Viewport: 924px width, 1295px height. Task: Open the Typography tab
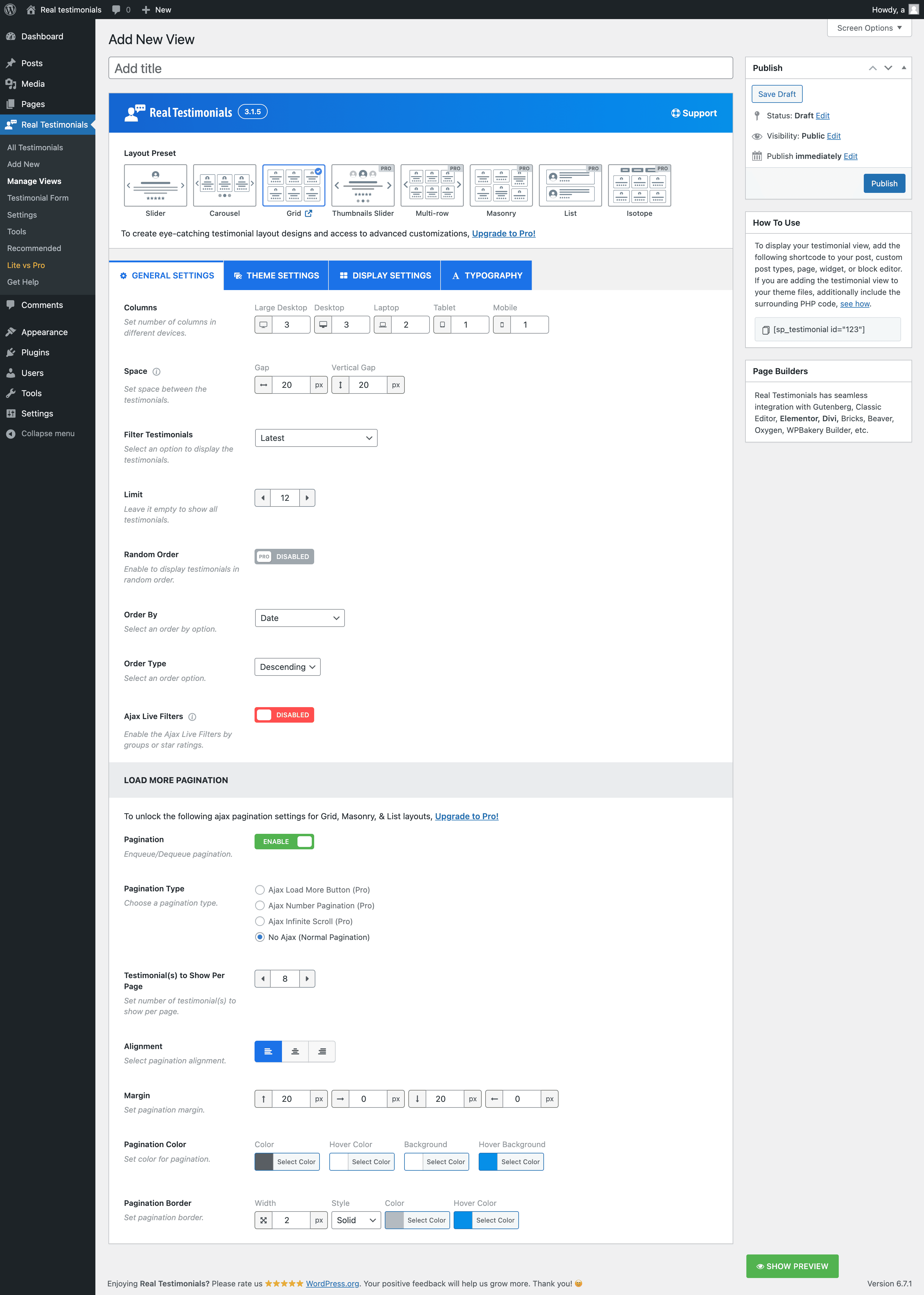[x=486, y=275]
